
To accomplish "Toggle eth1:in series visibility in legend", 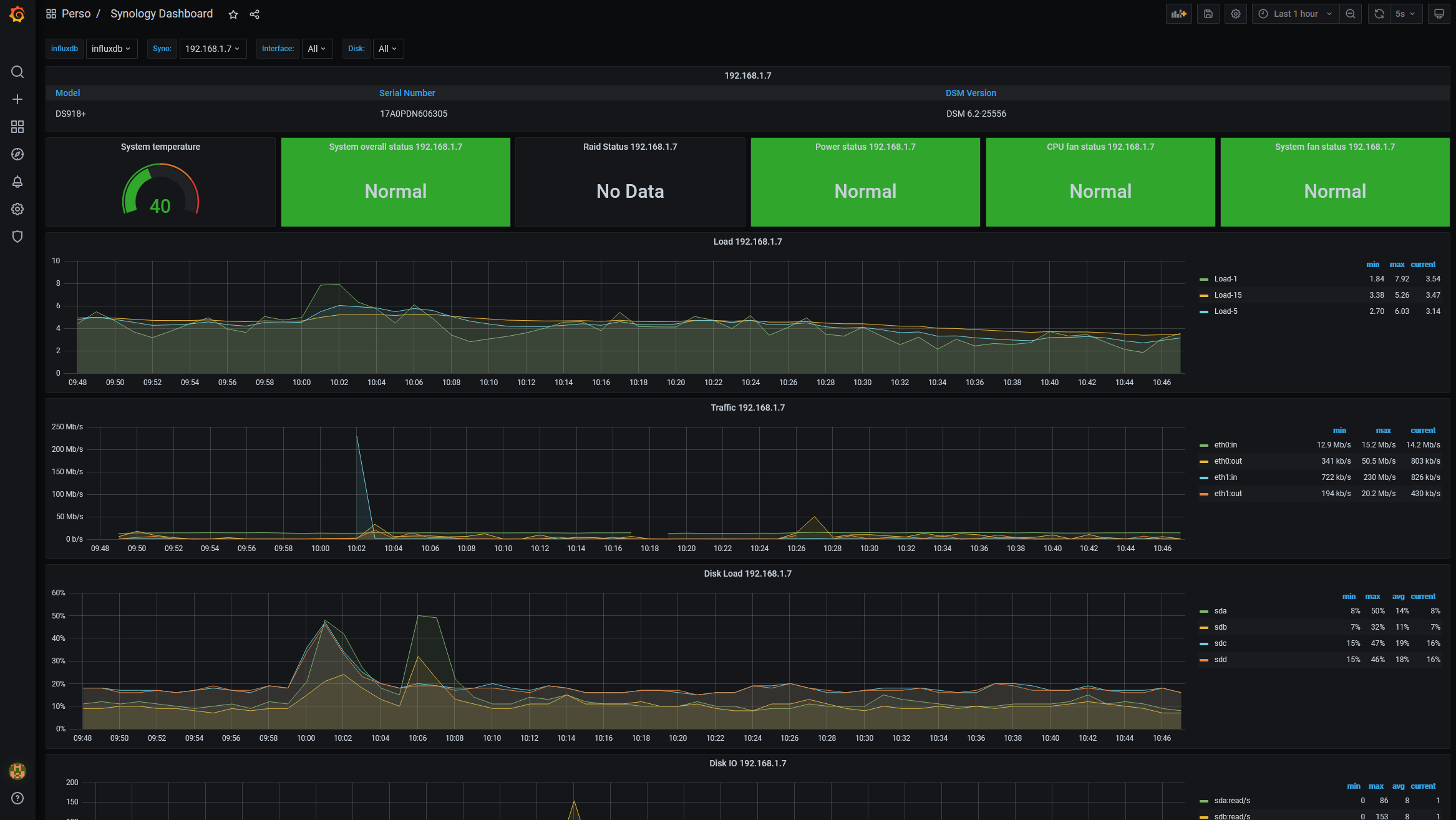I will point(1226,477).
